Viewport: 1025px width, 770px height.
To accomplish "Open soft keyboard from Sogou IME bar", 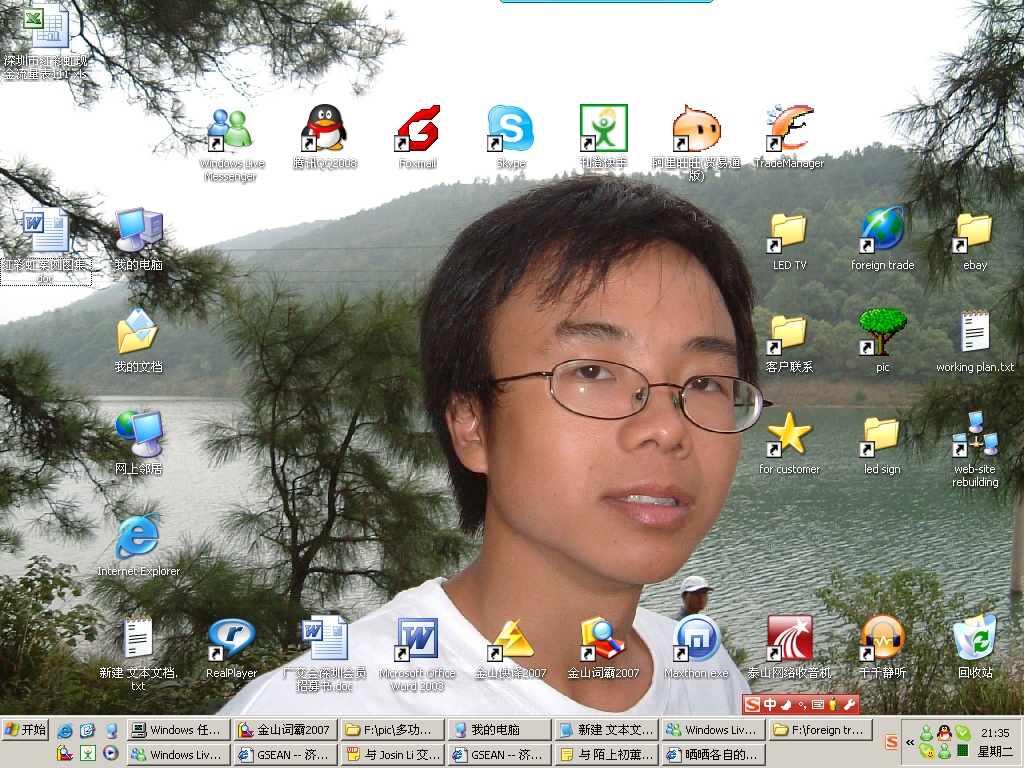I will tap(818, 705).
